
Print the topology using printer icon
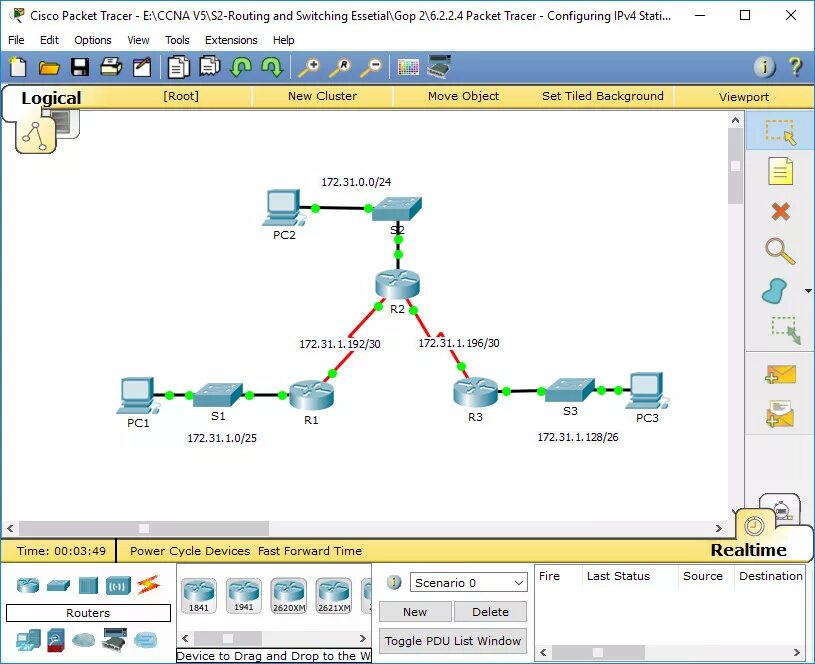[x=111, y=67]
